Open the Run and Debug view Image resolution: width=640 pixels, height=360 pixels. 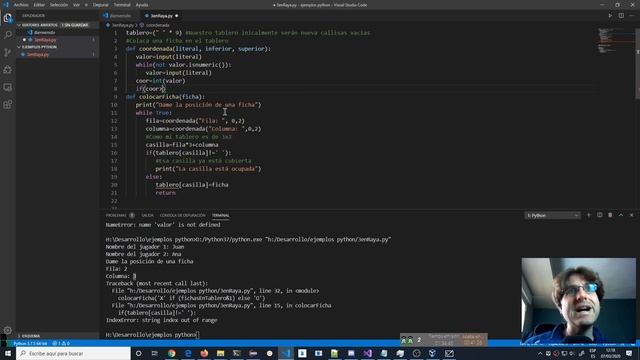[x=8, y=70]
